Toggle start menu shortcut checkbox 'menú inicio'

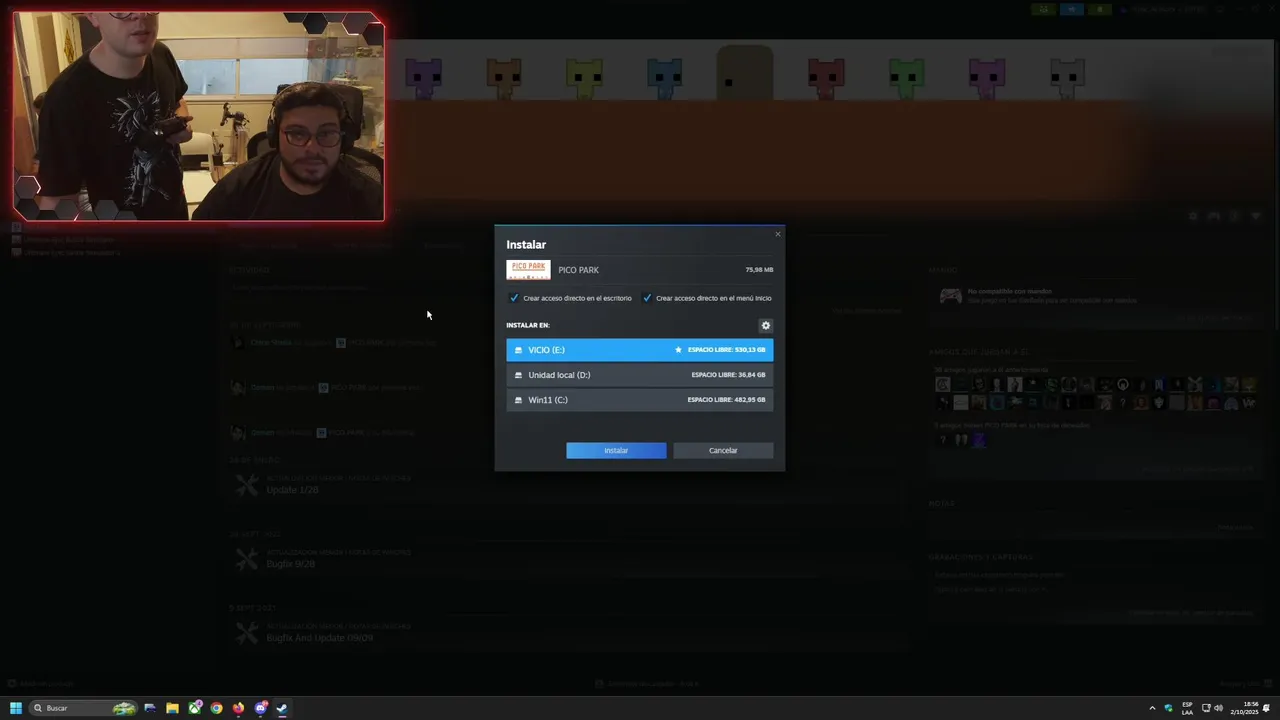pos(647,298)
